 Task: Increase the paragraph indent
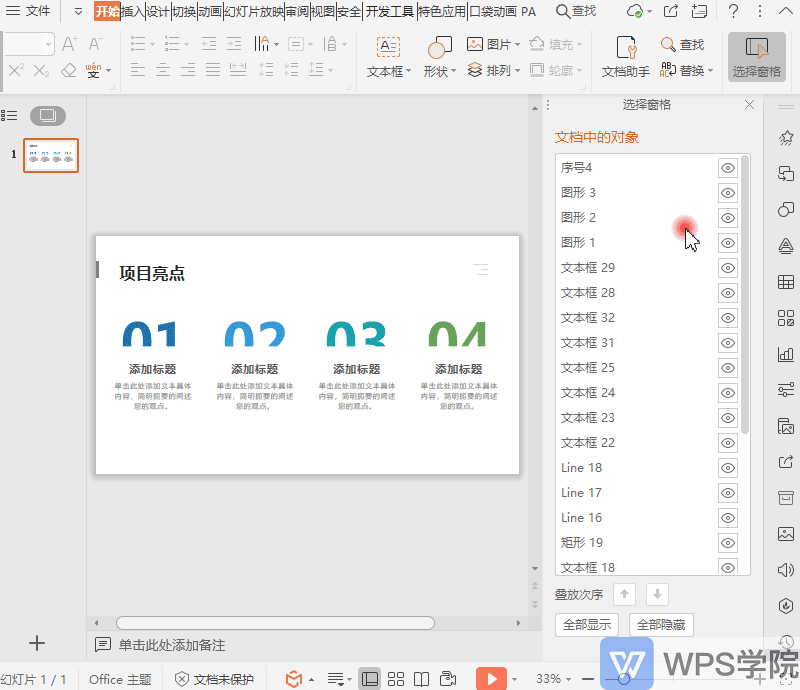234,44
